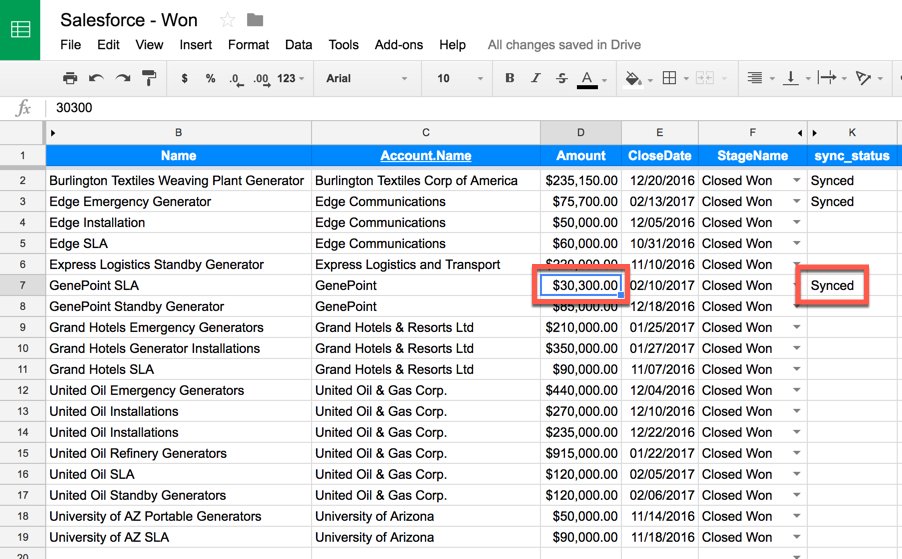Open the Insert menu
The width and height of the screenshot is (902, 559).
pos(196,45)
